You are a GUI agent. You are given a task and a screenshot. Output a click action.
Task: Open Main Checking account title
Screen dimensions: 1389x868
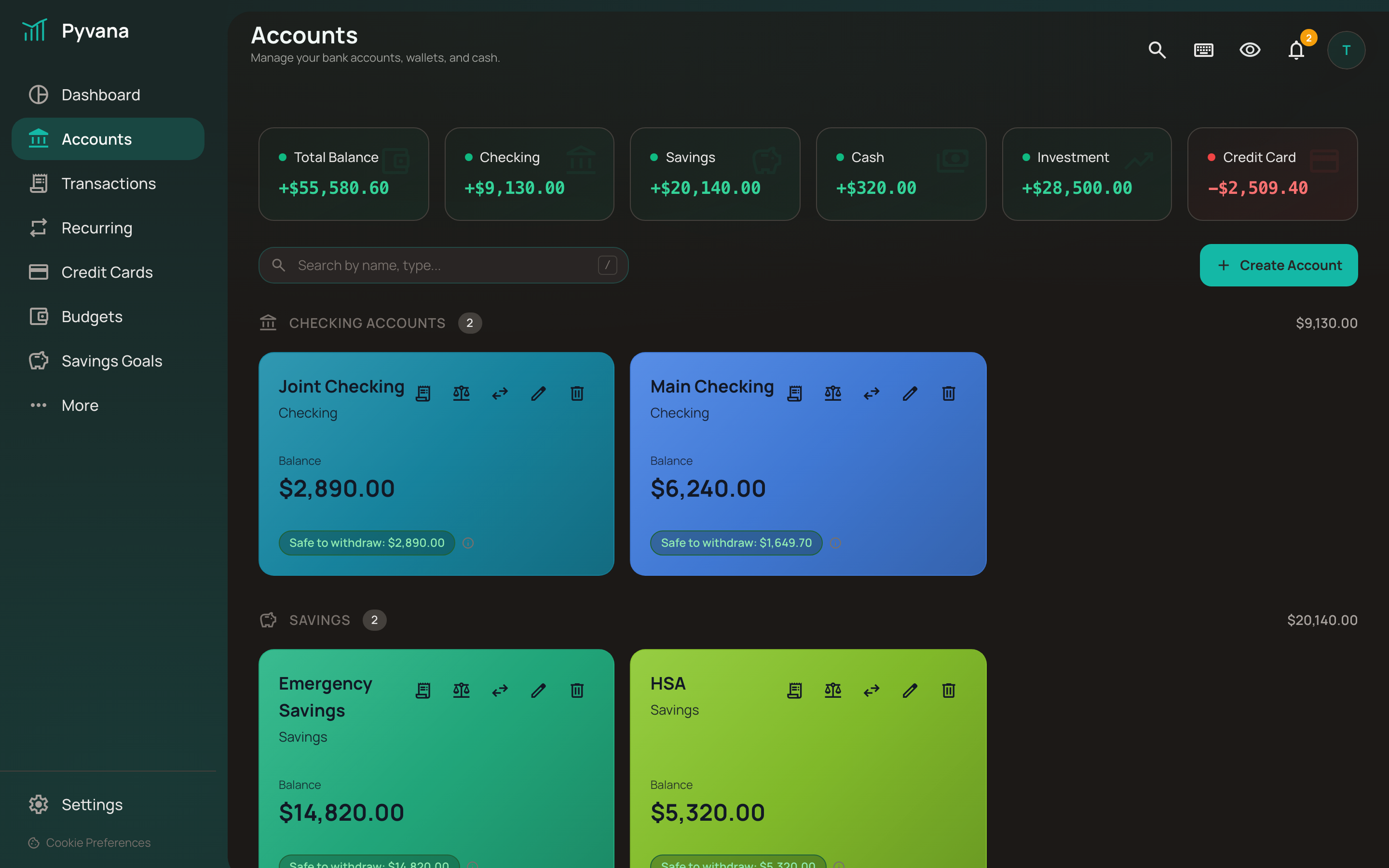[712, 386]
